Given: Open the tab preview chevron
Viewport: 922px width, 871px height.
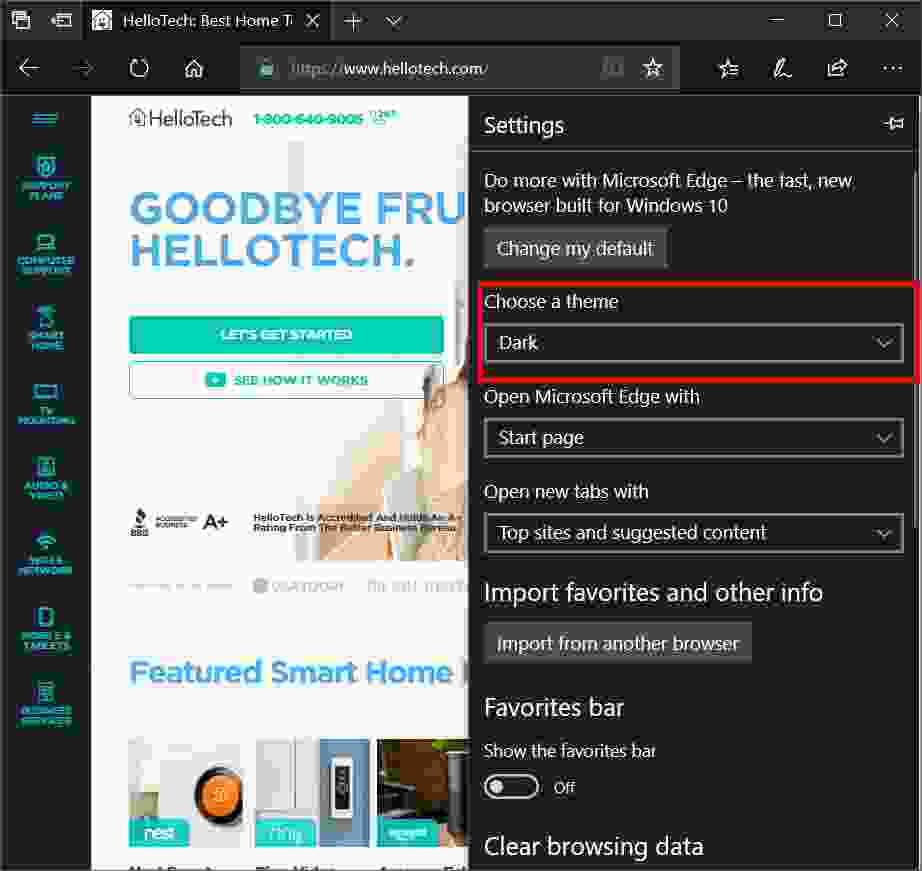Looking at the screenshot, I should [x=393, y=22].
